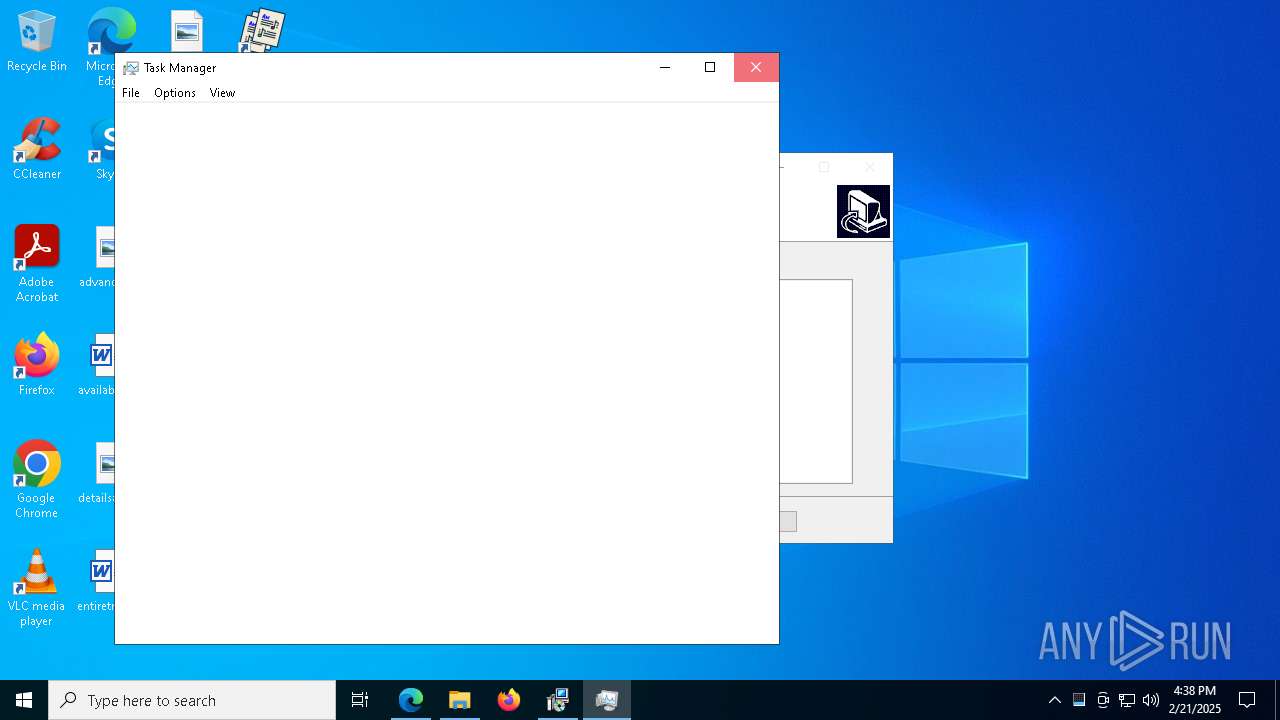The width and height of the screenshot is (1280, 720).
Task: Select the Recycle Bin desktop icon
Action: [37, 42]
